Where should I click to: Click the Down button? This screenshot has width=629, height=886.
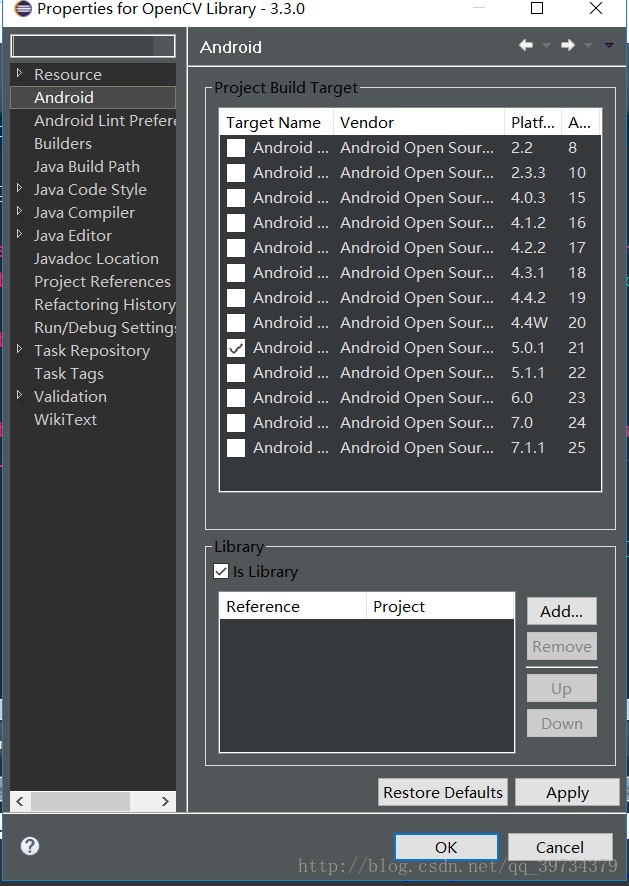562,723
